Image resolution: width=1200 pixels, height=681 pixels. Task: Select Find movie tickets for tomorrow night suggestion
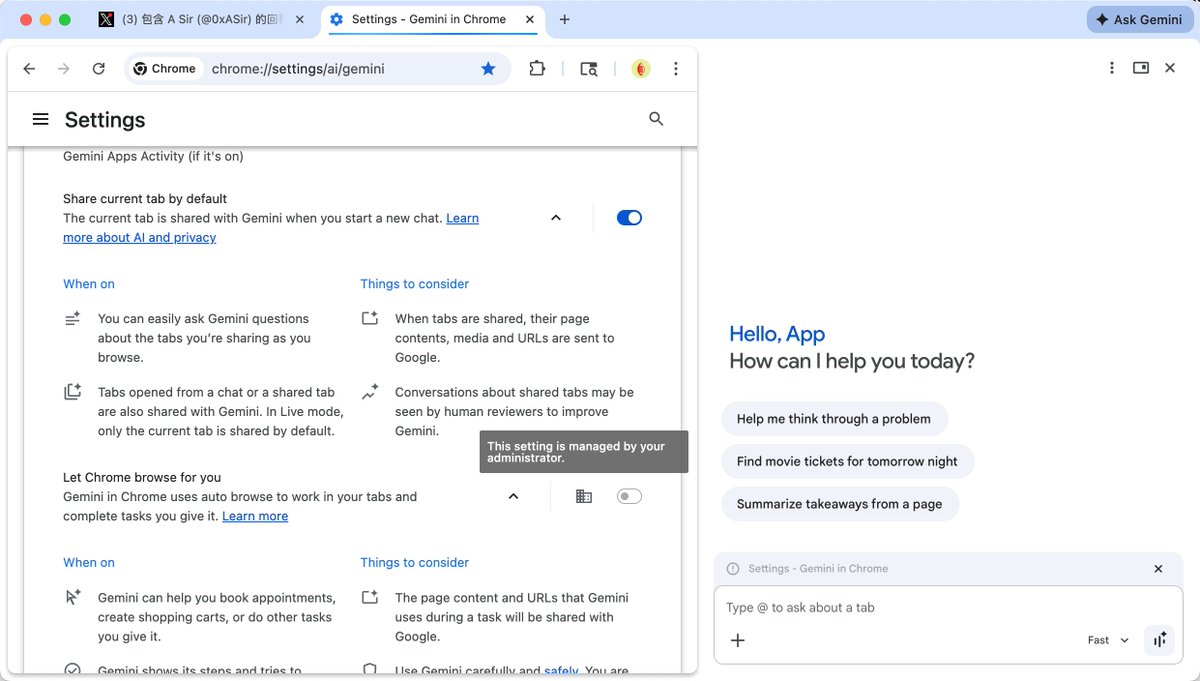(847, 461)
